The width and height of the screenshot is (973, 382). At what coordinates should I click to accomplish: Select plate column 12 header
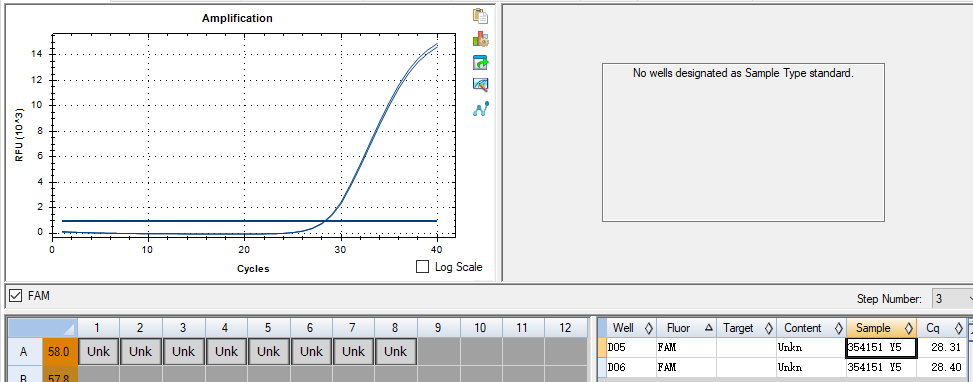[x=566, y=327]
